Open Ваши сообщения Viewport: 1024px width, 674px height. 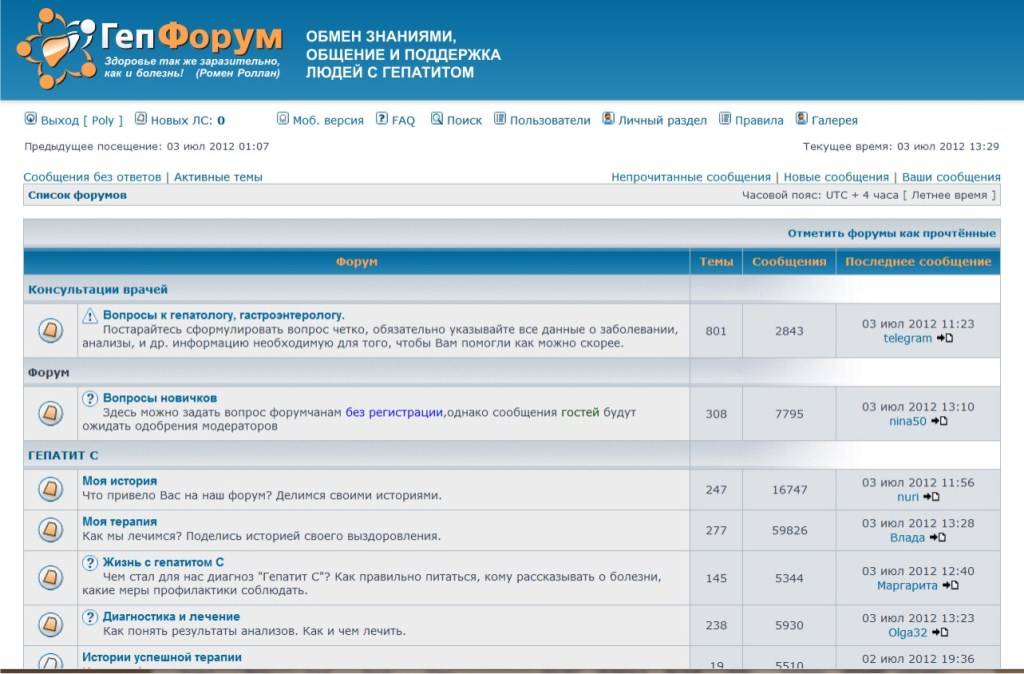coord(951,177)
